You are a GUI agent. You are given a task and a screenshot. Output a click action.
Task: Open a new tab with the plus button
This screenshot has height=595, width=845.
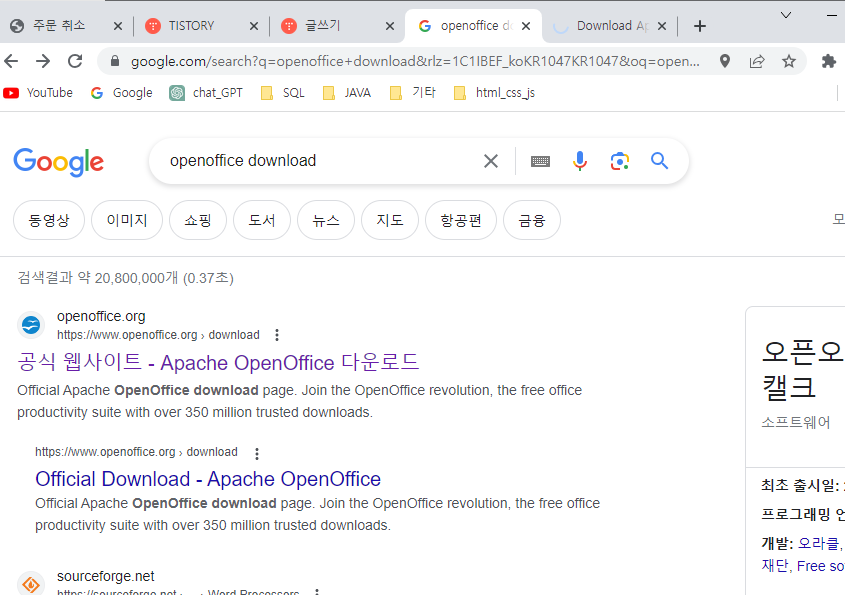[699, 26]
